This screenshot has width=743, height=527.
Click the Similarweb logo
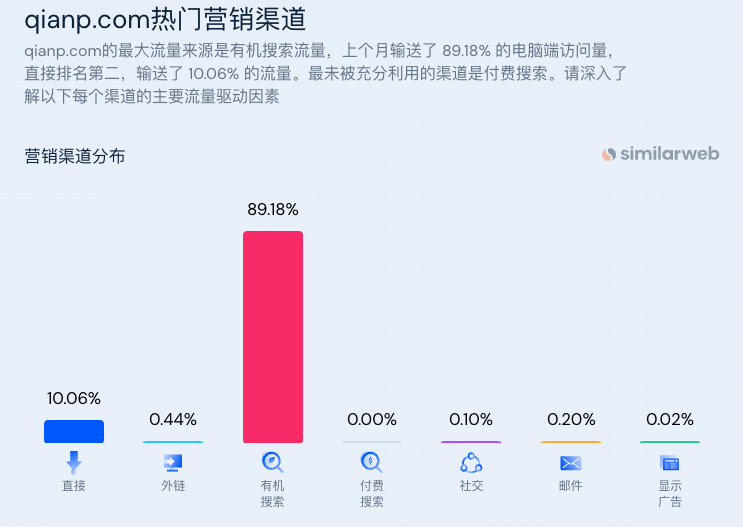click(660, 154)
